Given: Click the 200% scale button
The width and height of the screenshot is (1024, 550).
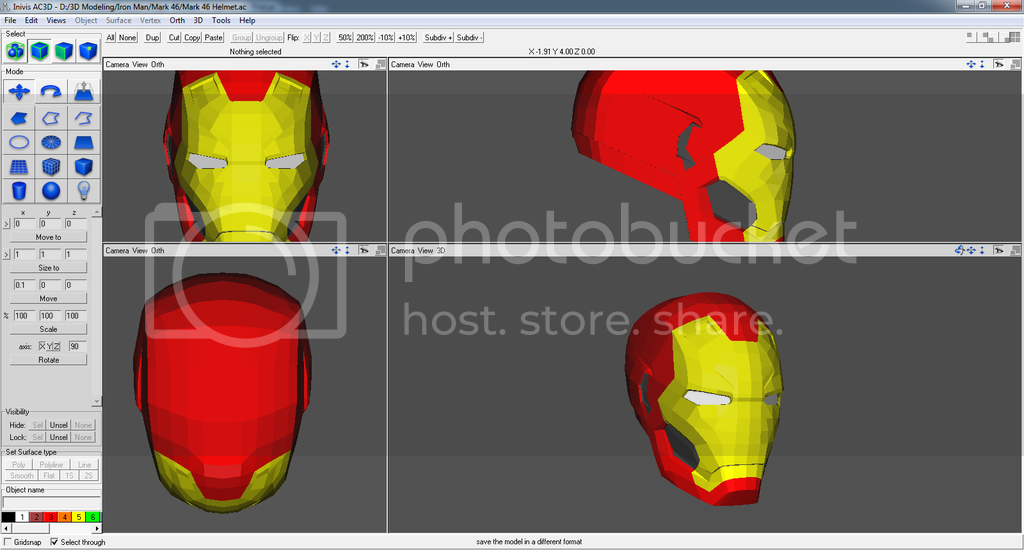Looking at the screenshot, I should pyautogui.click(x=364, y=37).
